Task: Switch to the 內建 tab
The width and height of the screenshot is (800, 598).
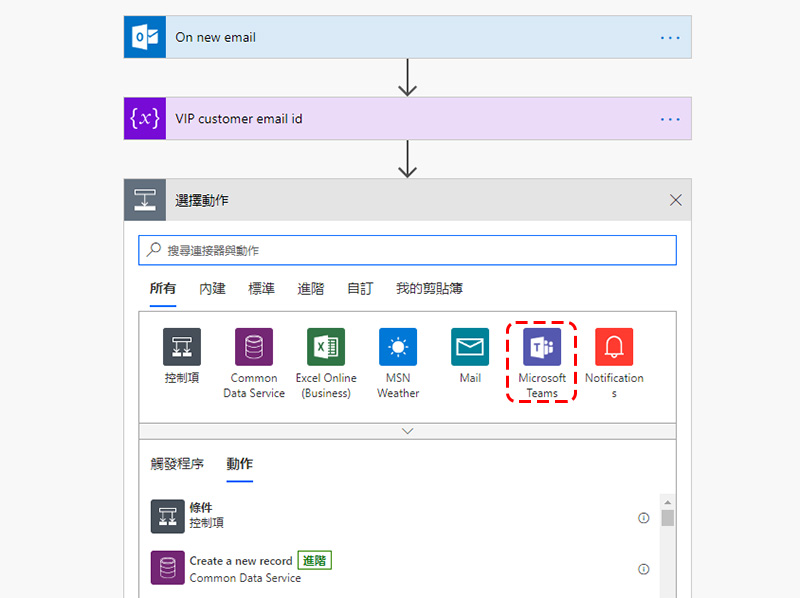Action: pyautogui.click(x=212, y=289)
